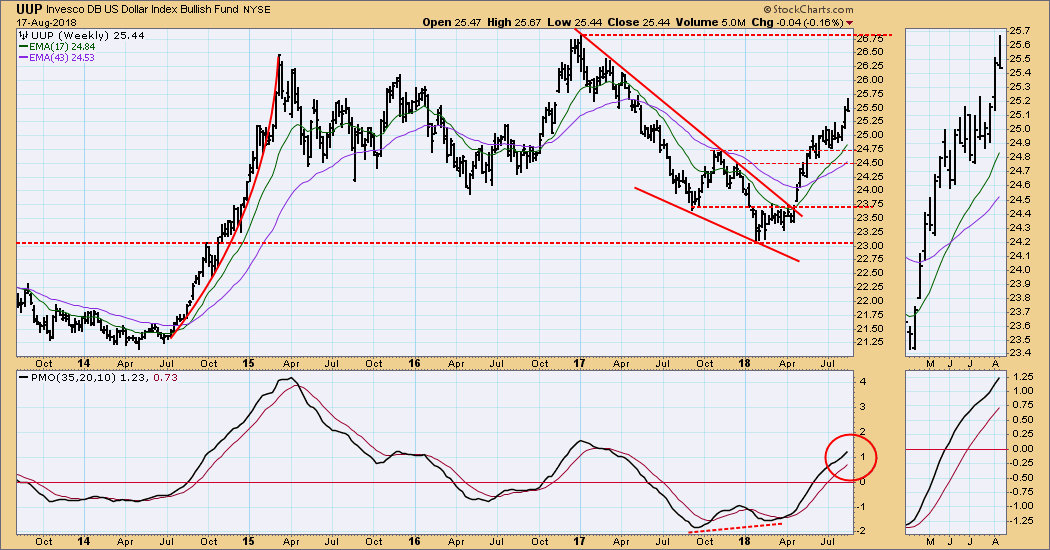Click the 22.00 price axis label

869,300
